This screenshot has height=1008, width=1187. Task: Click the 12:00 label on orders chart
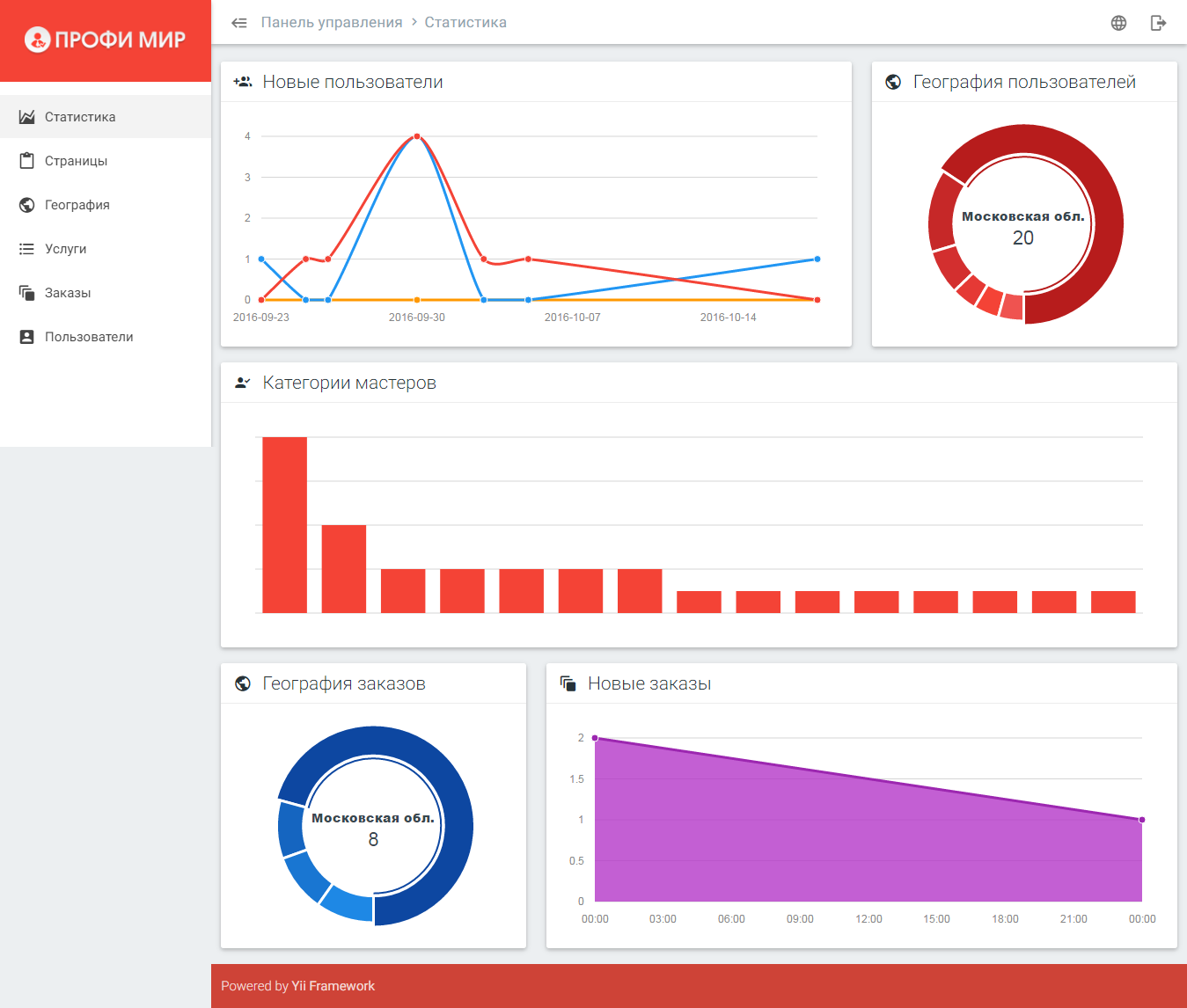(x=868, y=919)
